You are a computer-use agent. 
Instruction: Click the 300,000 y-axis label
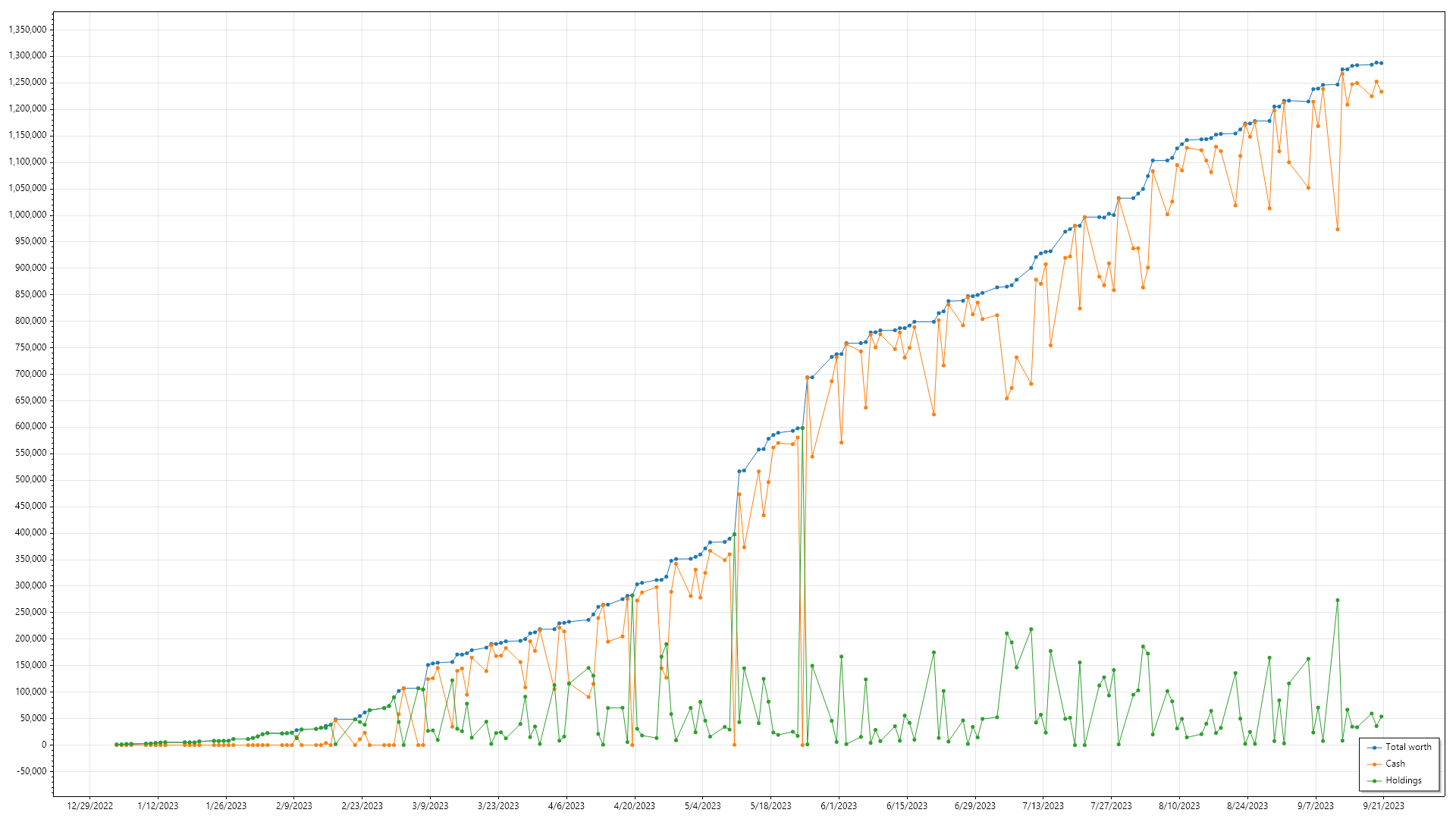click(31, 586)
